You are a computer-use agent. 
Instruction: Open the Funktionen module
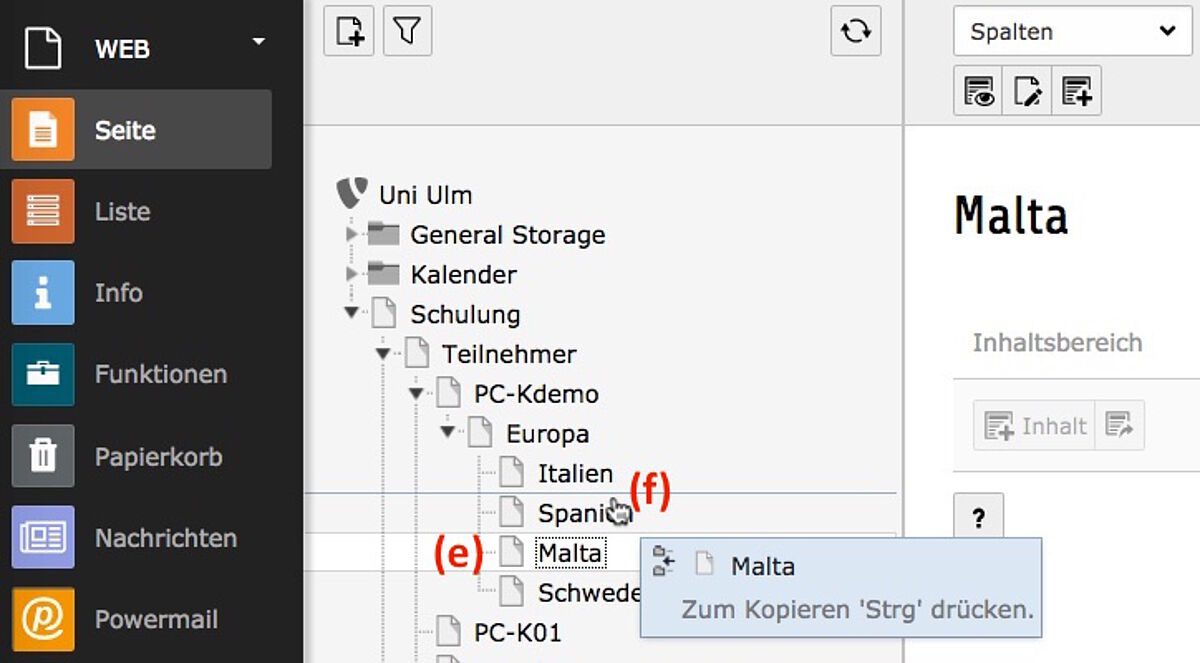(136, 374)
